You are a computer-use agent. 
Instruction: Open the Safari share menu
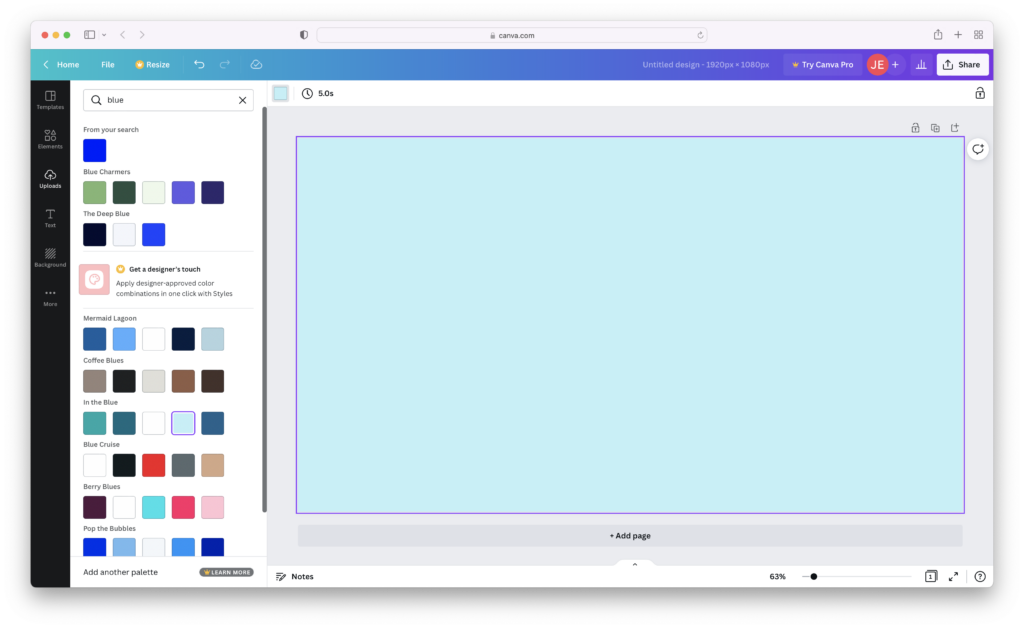(938, 35)
